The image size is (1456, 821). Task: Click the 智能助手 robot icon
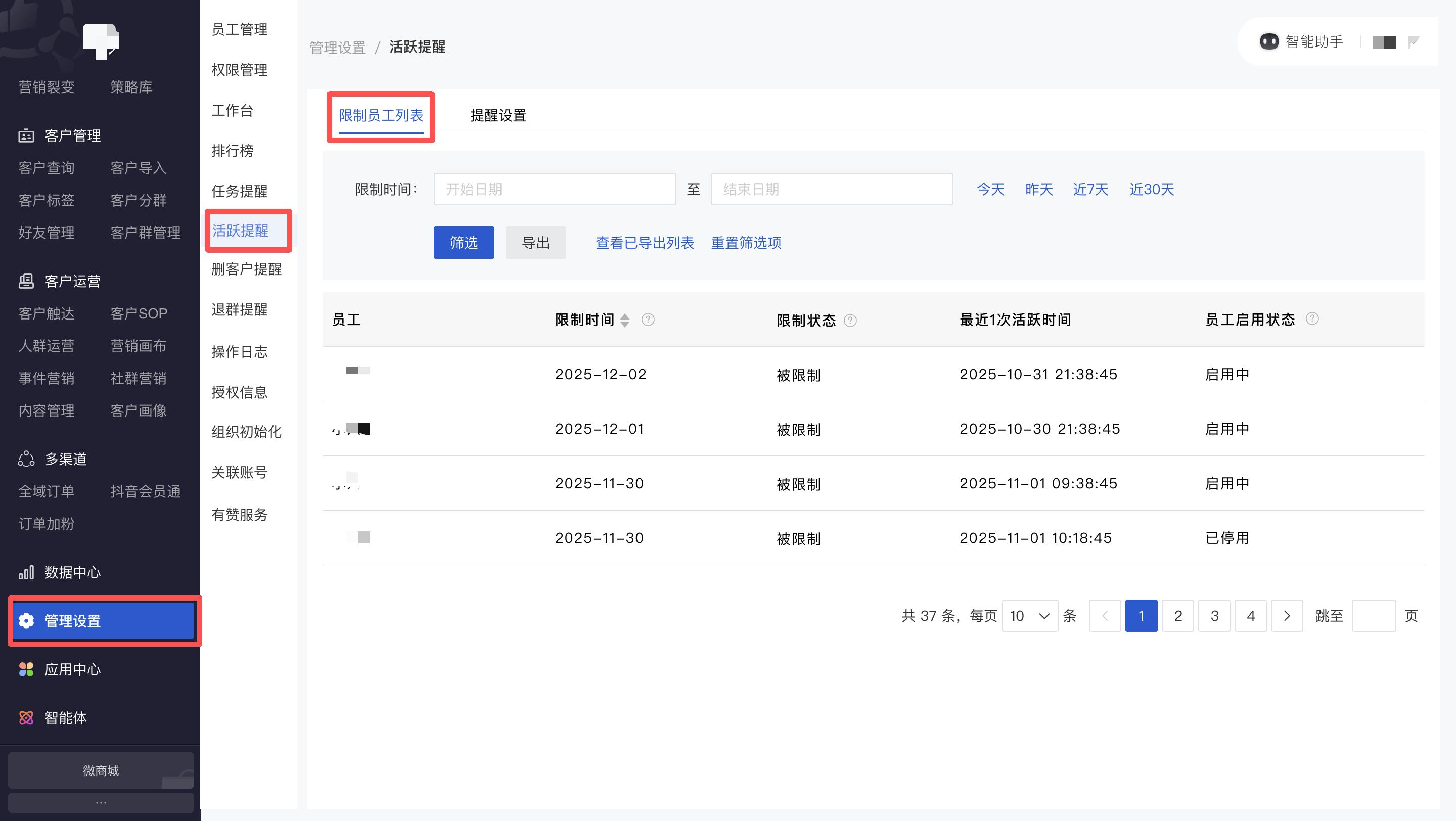1269,42
